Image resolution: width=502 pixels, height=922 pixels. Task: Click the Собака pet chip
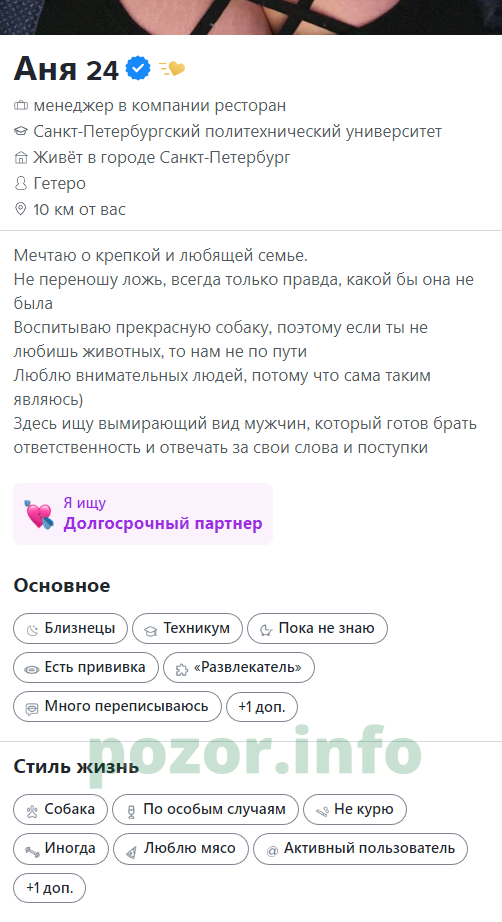pyautogui.click(x=61, y=810)
